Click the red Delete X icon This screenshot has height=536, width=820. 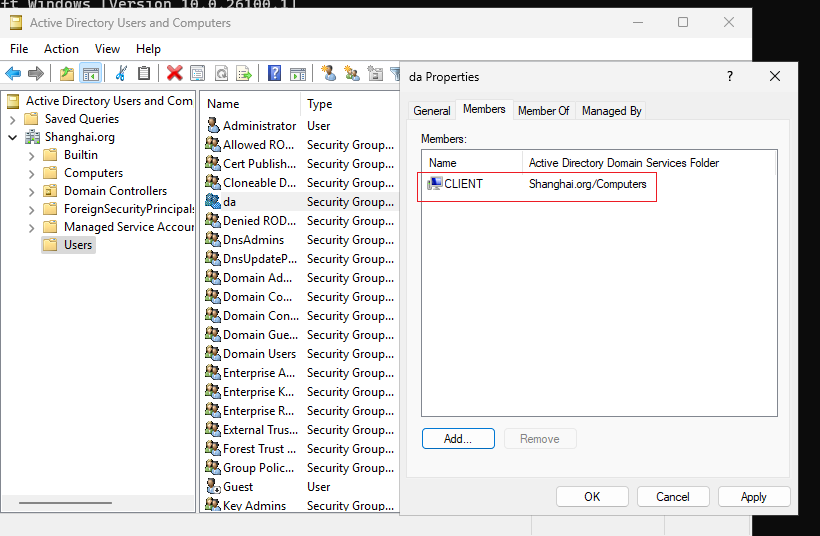(174, 73)
